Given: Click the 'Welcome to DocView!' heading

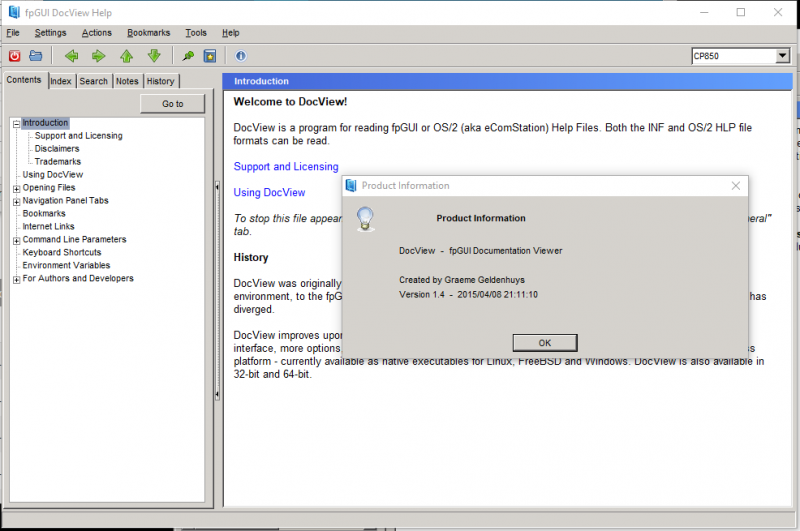Looking at the screenshot, I should tap(290, 102).
